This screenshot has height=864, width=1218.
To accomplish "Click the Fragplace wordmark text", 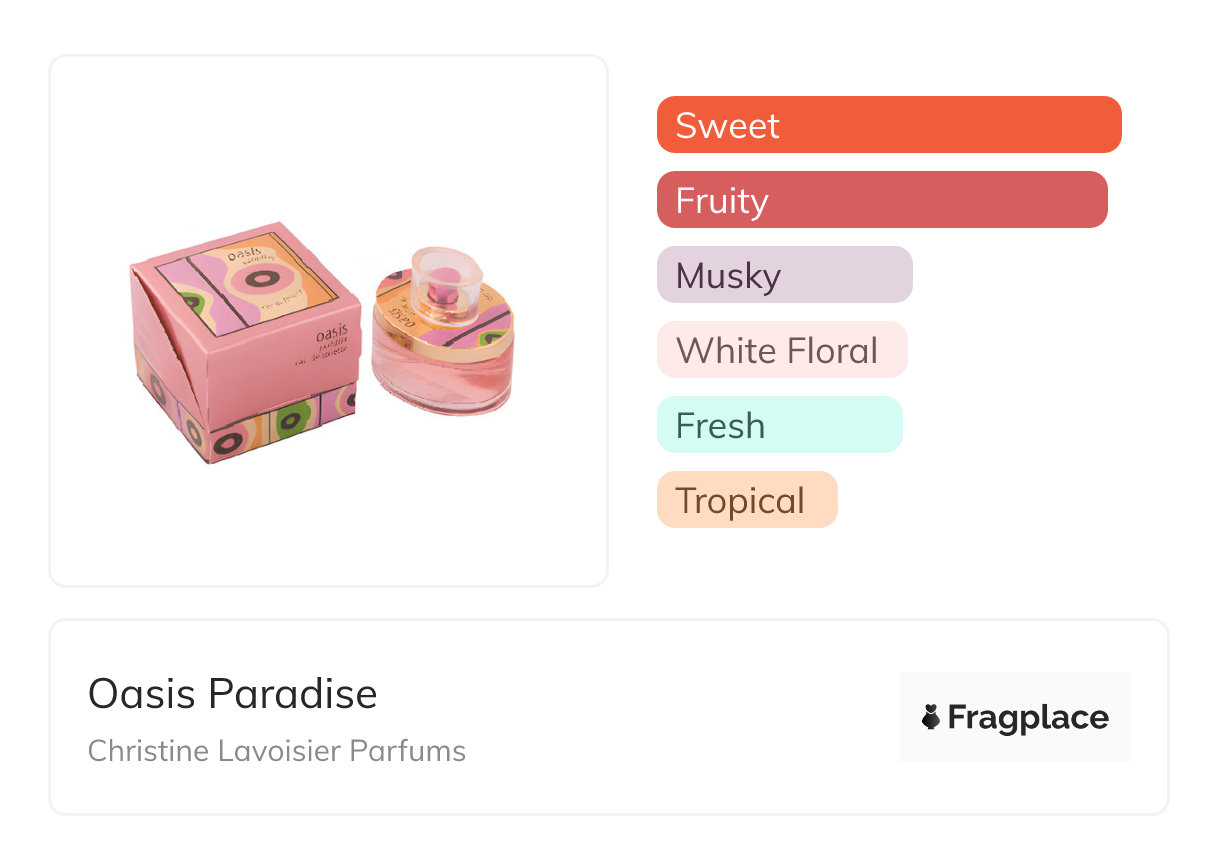I will coord(1028,717).
